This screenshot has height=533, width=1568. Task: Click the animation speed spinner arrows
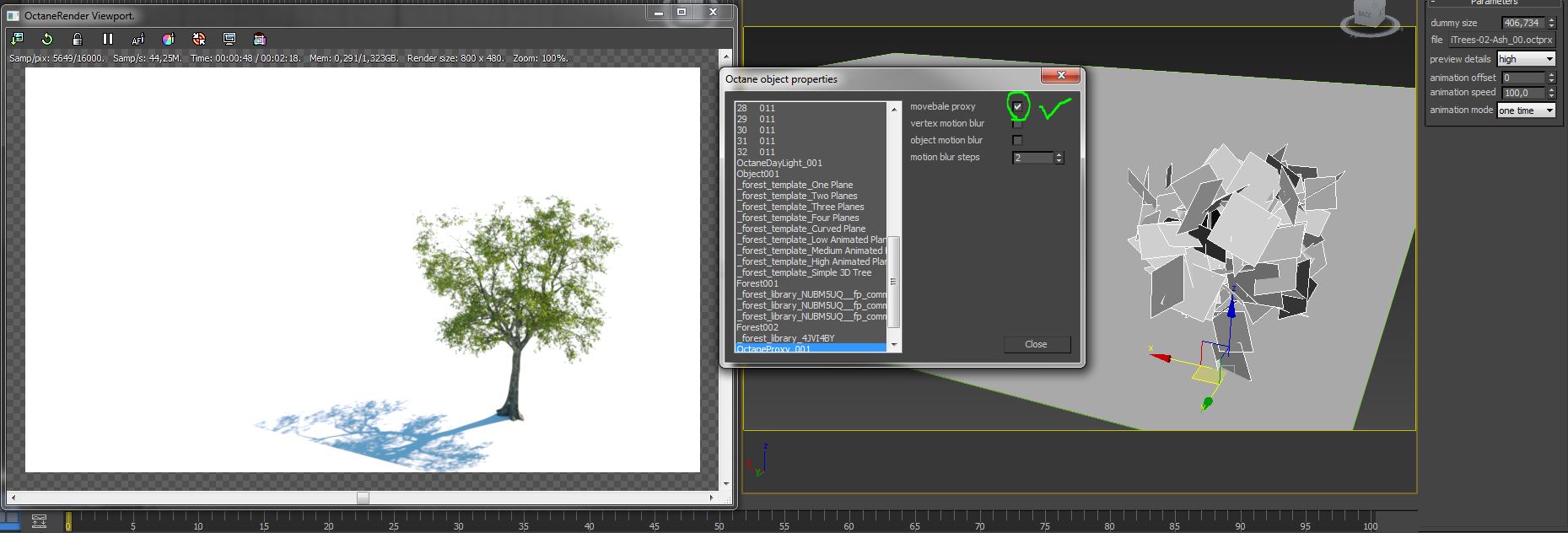[x=1551, y=93]
